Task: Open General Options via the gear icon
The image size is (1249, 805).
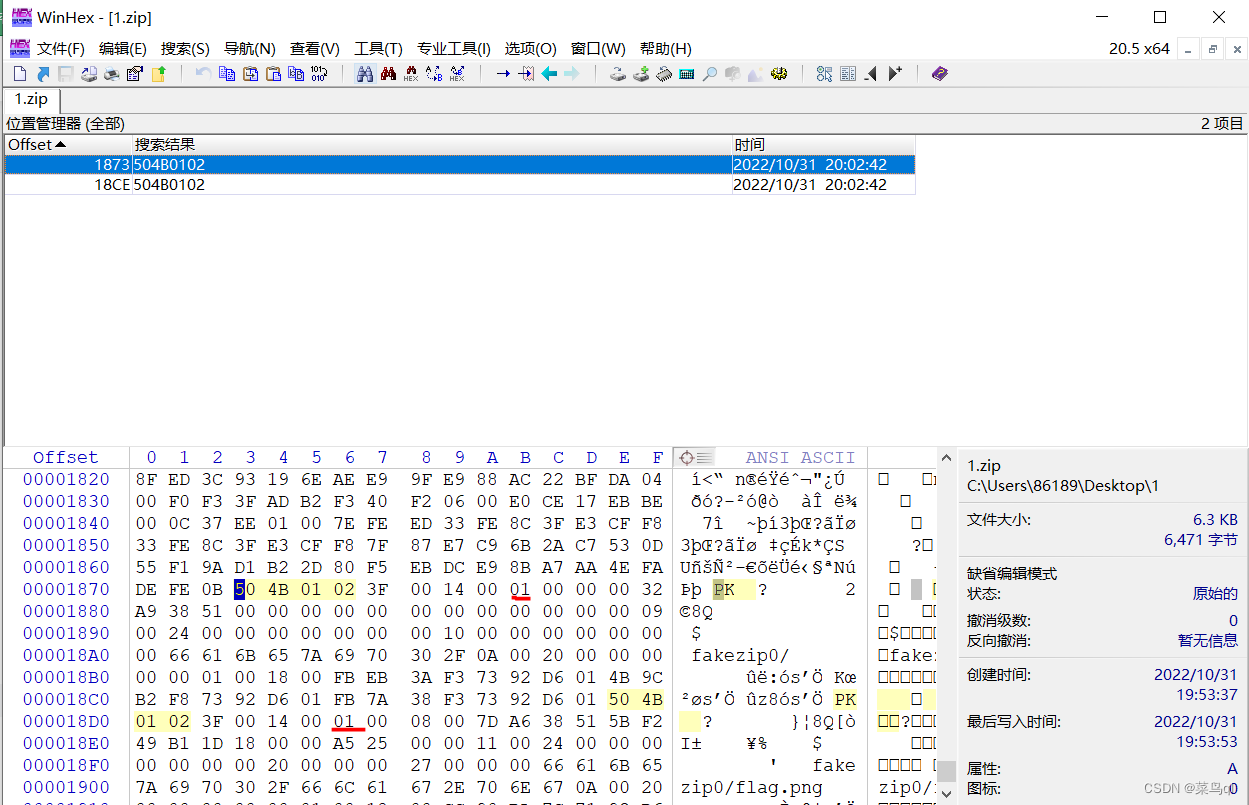Action: (x=779, y=73)
